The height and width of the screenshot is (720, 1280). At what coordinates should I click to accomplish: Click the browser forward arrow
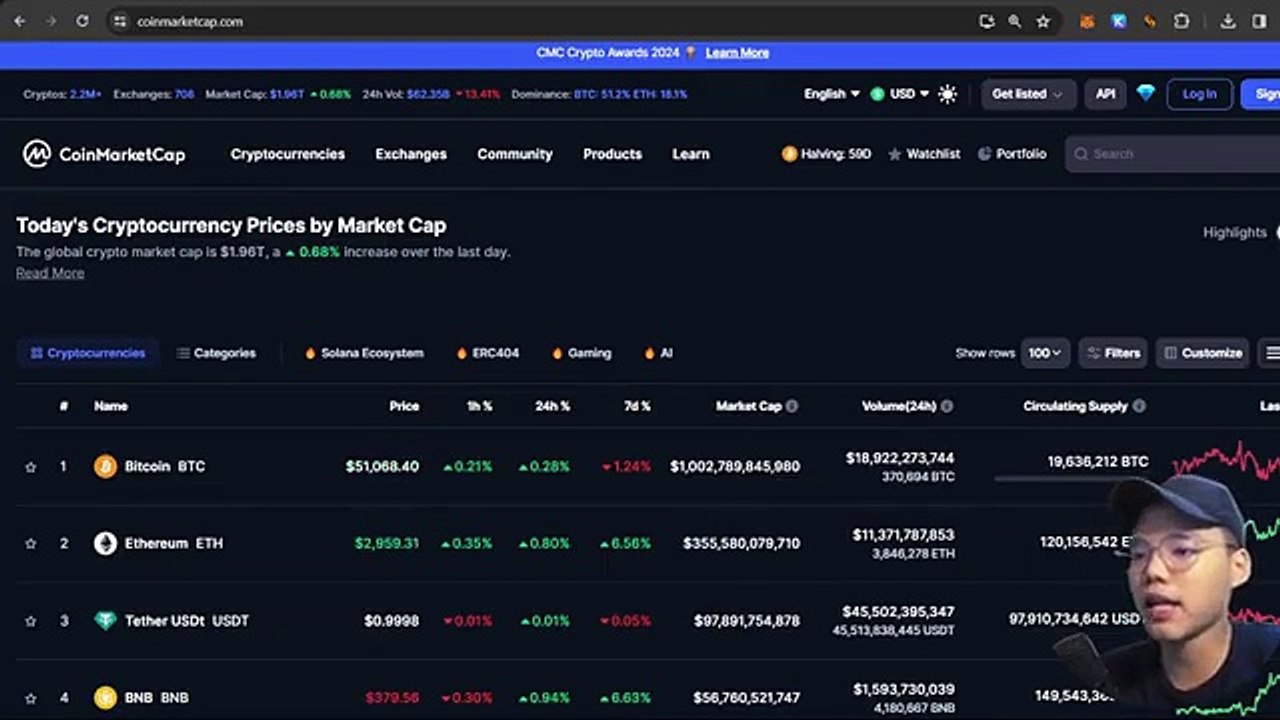[51, 21]
